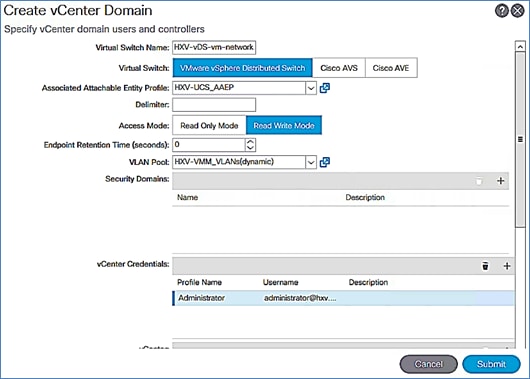530x379 pixels.
Task: Add a security domain with plus icon
Action: tap(501, 181)
